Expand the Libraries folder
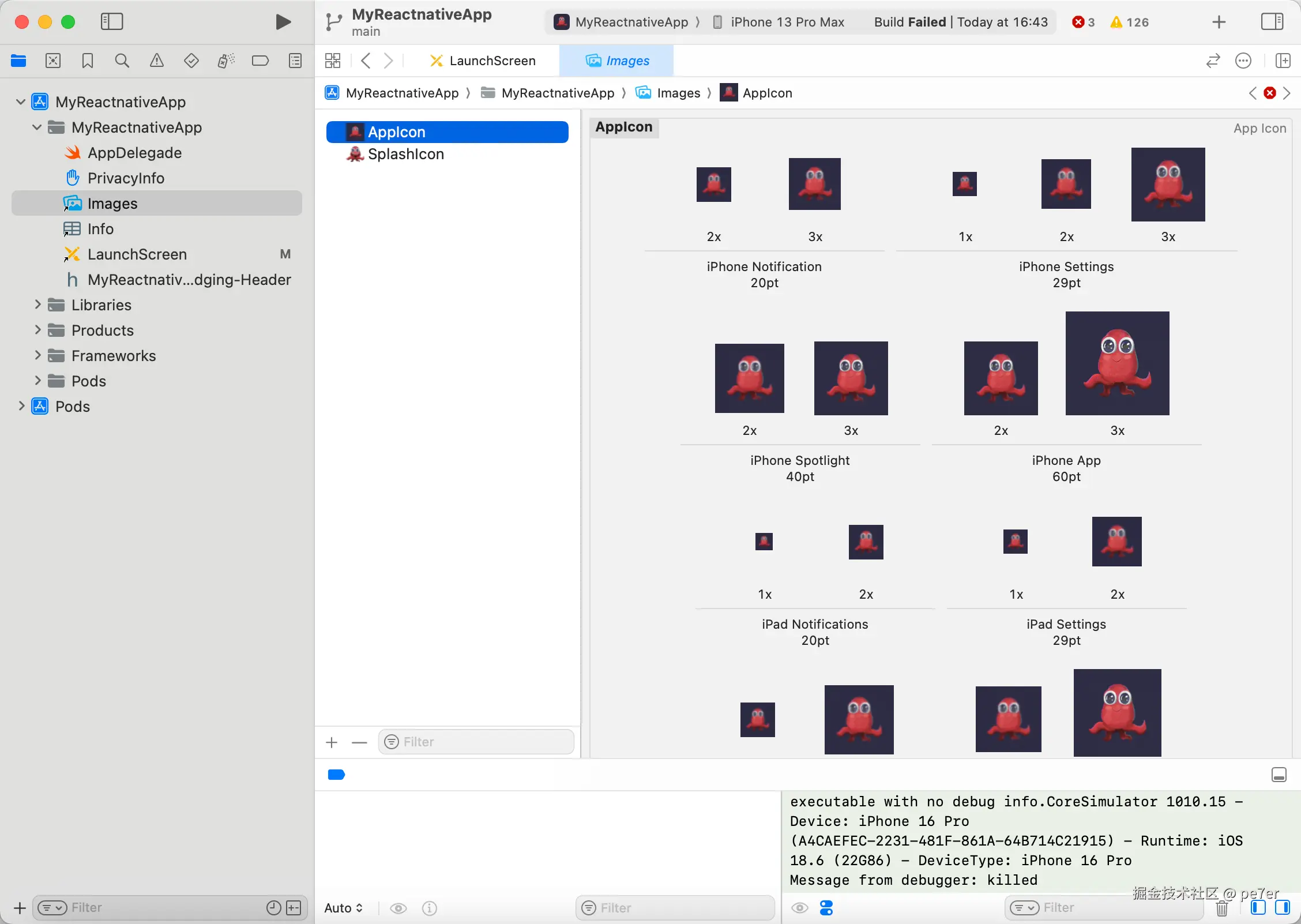The height and width of the screenshot is (924, 1301). (x=37, y=305)
